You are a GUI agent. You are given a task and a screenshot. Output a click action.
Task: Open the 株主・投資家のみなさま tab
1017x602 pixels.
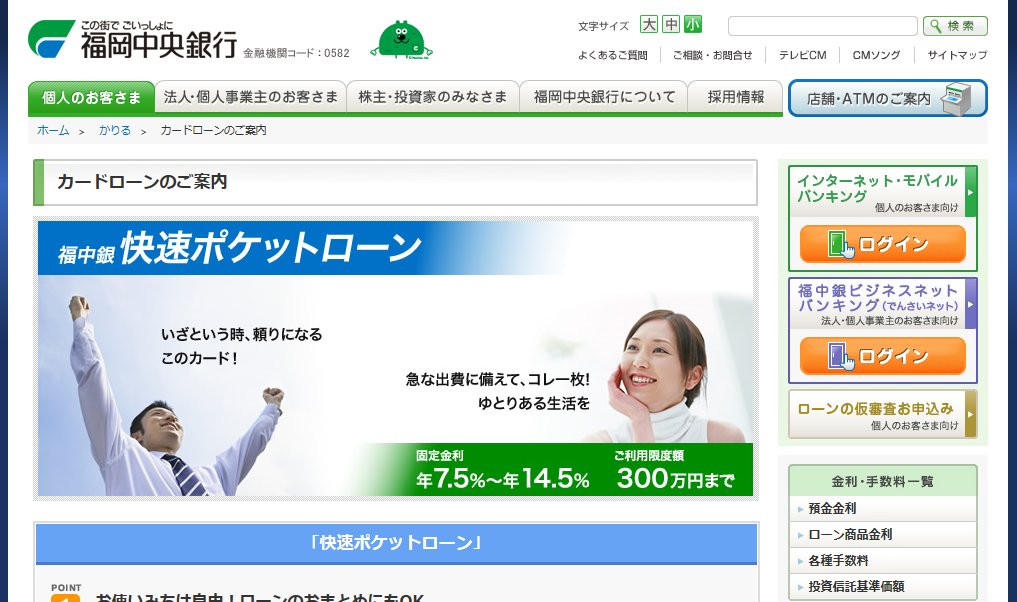point(432,97)
